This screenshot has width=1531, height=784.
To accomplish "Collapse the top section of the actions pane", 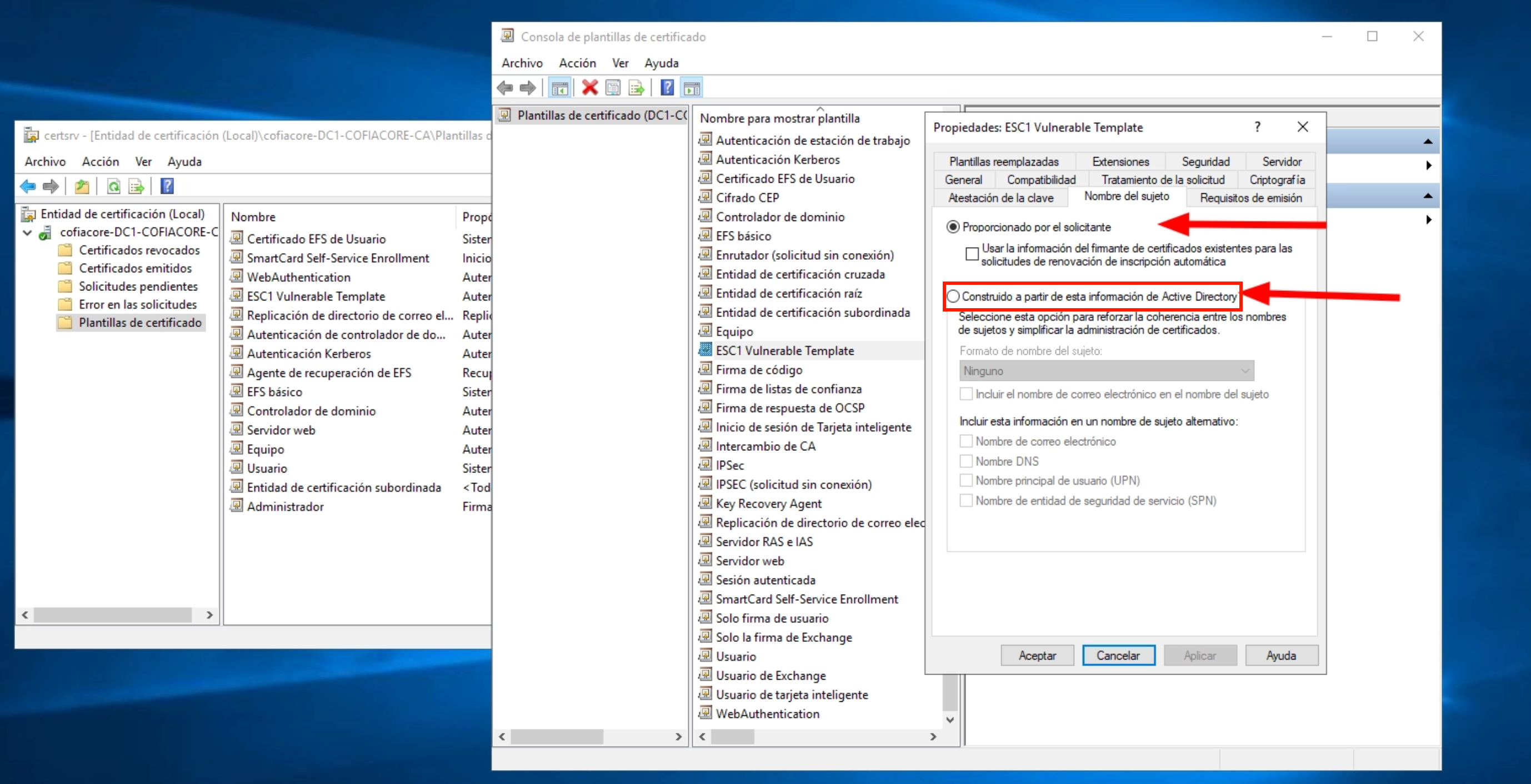I will point(1428,142).
